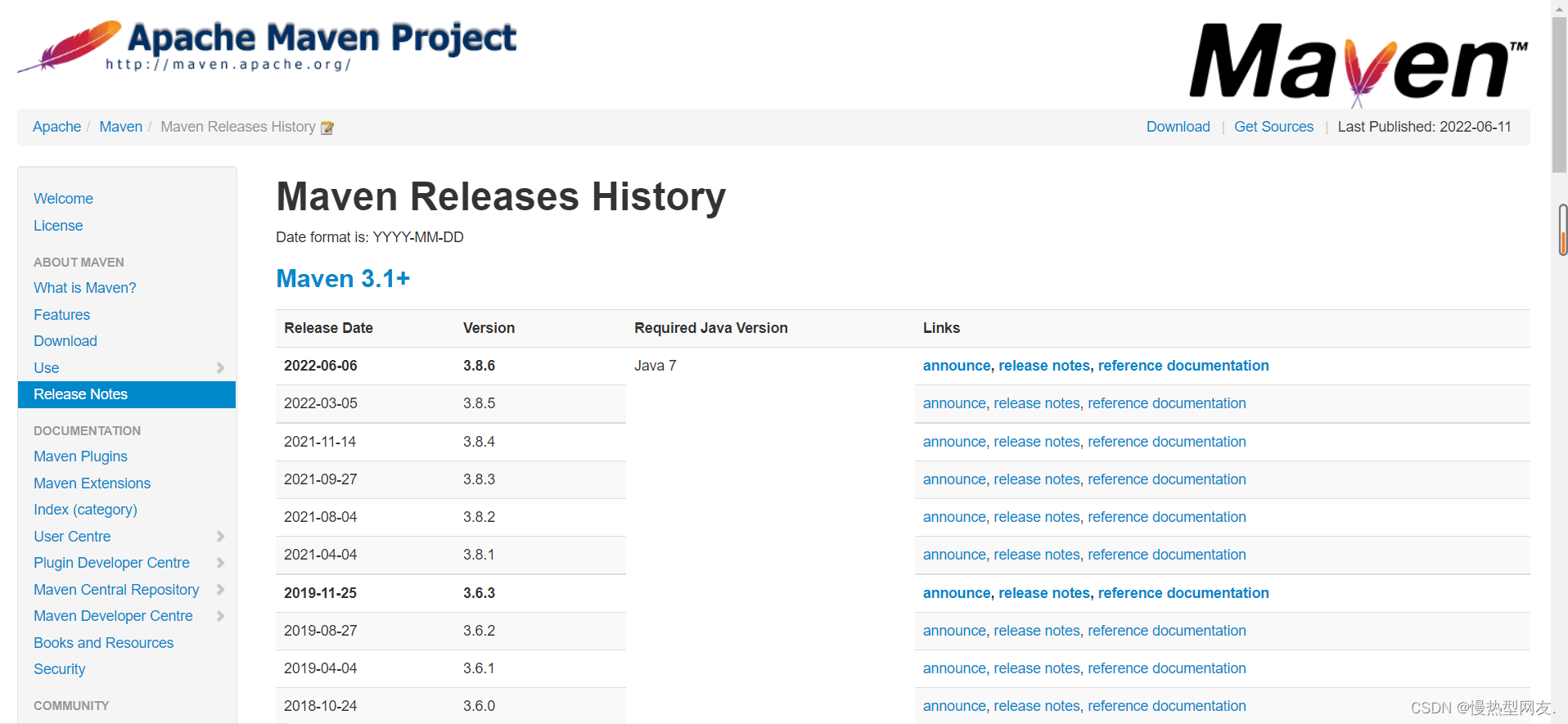Open the License sidebar item
This screenshot has width=1568, height=724.
point(58,226)
